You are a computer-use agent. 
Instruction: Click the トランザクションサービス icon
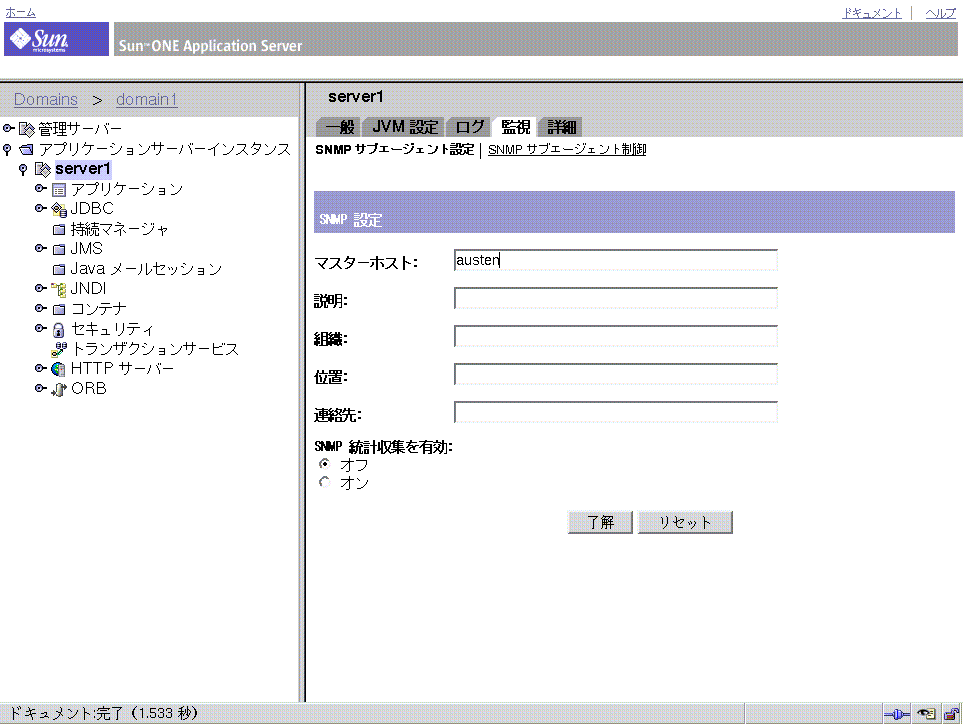[59, 349]
